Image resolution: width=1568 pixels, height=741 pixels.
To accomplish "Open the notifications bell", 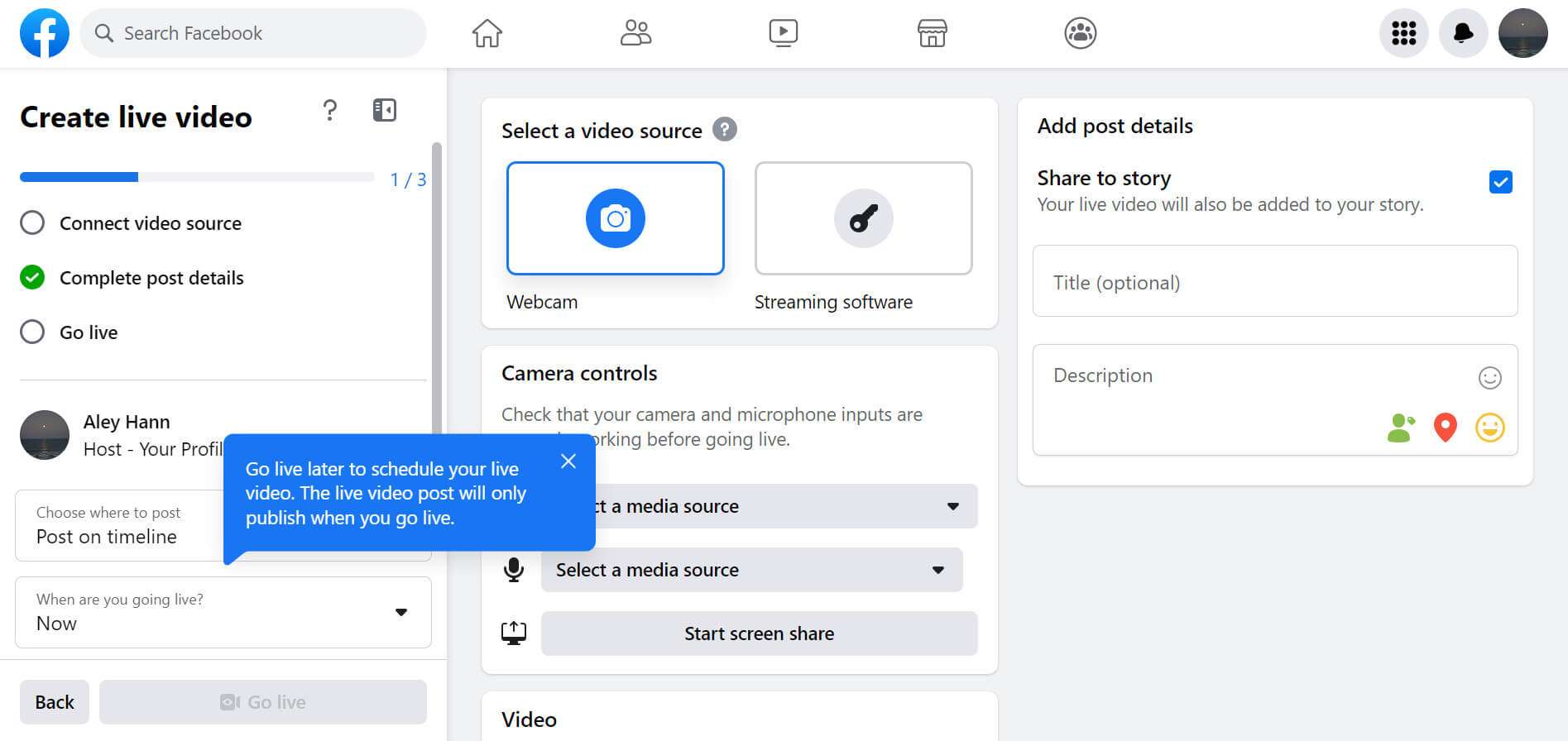I will point(1463,33).
